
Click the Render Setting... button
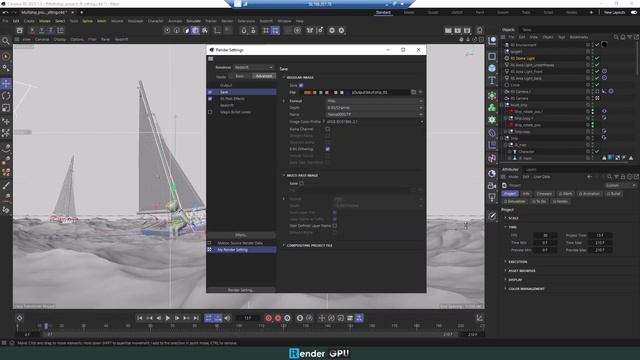coord(241,290)
